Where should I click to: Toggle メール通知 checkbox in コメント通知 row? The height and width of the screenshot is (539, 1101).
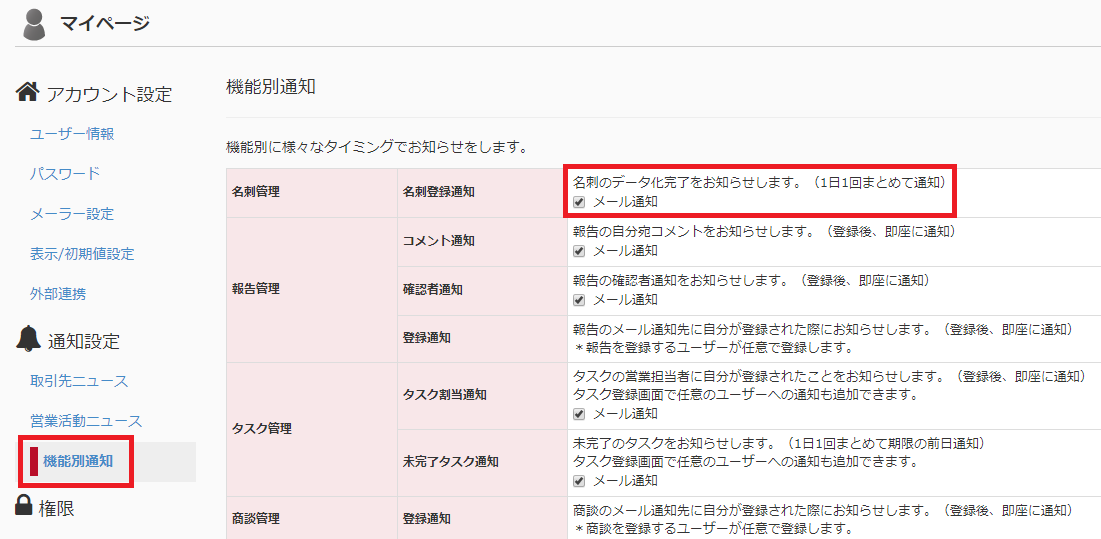point(580,250)
